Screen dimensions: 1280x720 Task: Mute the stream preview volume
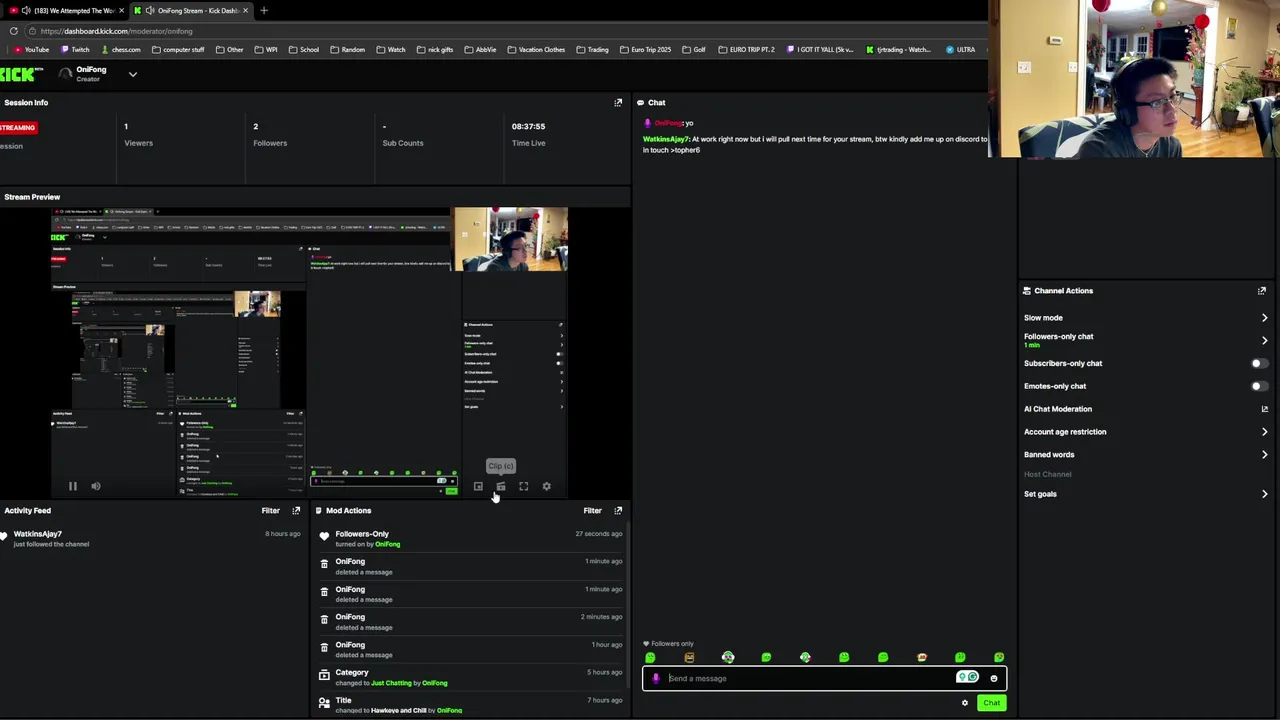coord(96,486)
